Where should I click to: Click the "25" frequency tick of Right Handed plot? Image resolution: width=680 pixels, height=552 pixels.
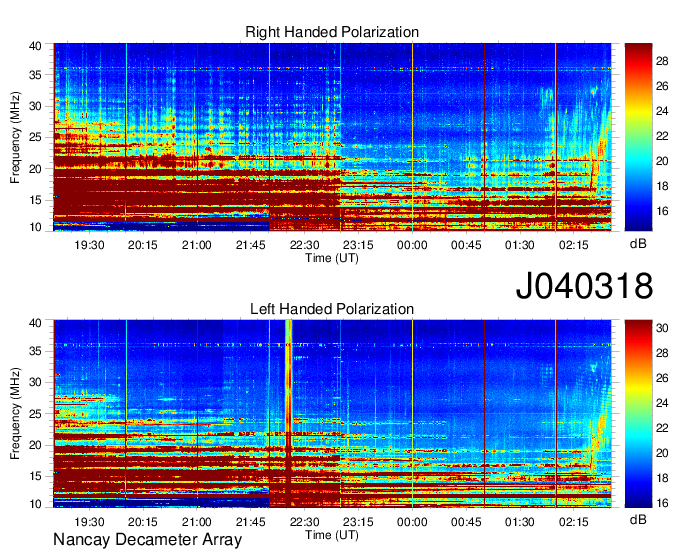coord(35,137)
